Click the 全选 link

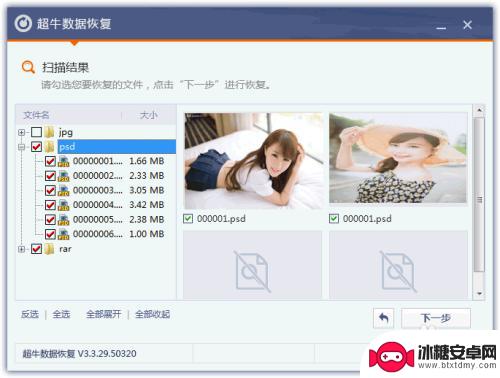[x=61, y=314]
